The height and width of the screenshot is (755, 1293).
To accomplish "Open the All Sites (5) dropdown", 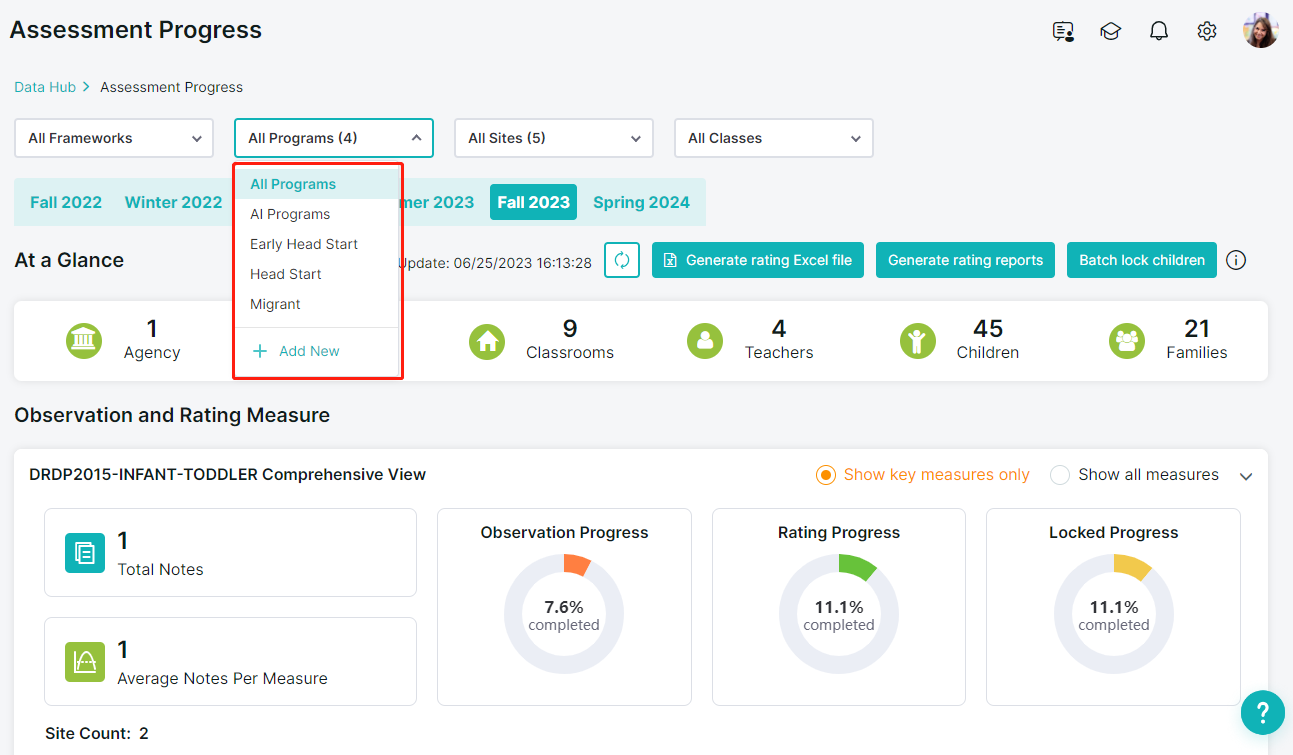I will tap(553, 138).
